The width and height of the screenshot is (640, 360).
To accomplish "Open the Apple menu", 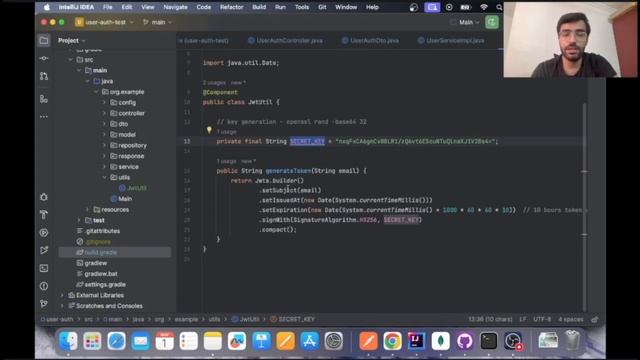I will coord(47,7).
